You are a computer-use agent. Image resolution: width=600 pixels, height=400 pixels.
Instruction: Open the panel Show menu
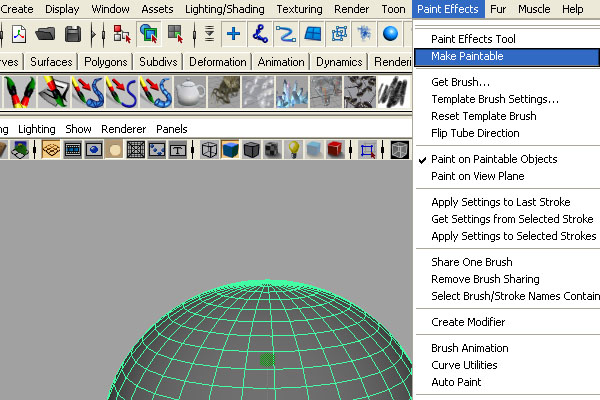click(78, 129)
